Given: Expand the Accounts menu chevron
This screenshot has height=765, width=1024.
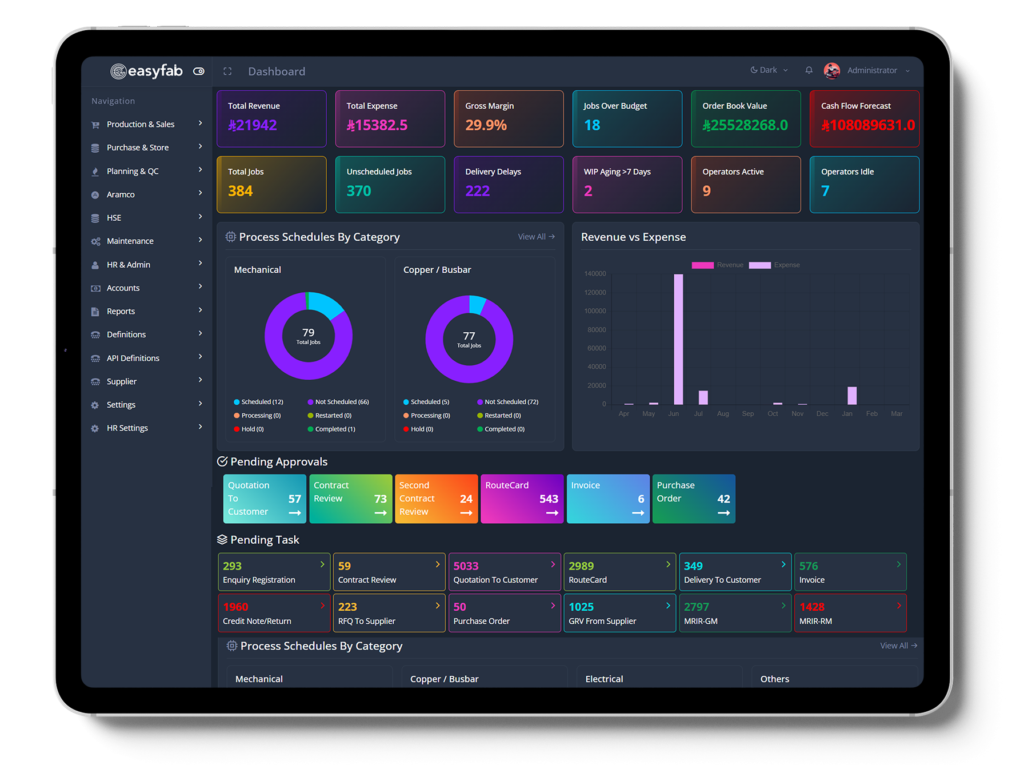Looking at the screenshot, I should [200, 287].
